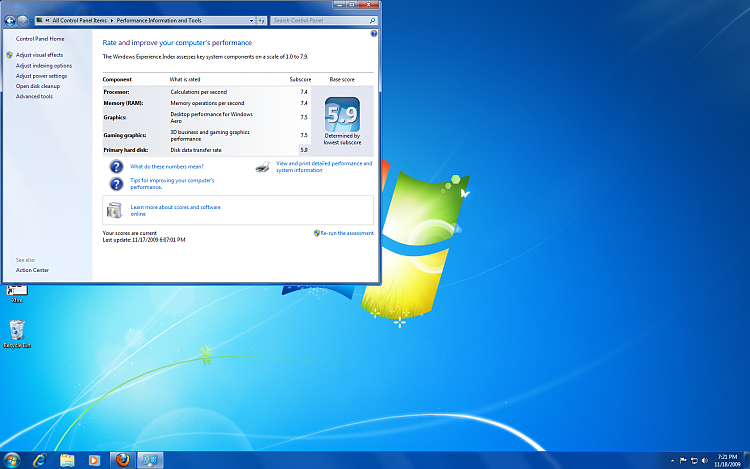Show hidden tray icons arrow
The height and width of the screenshot is (469, 750).
point(672,461)
